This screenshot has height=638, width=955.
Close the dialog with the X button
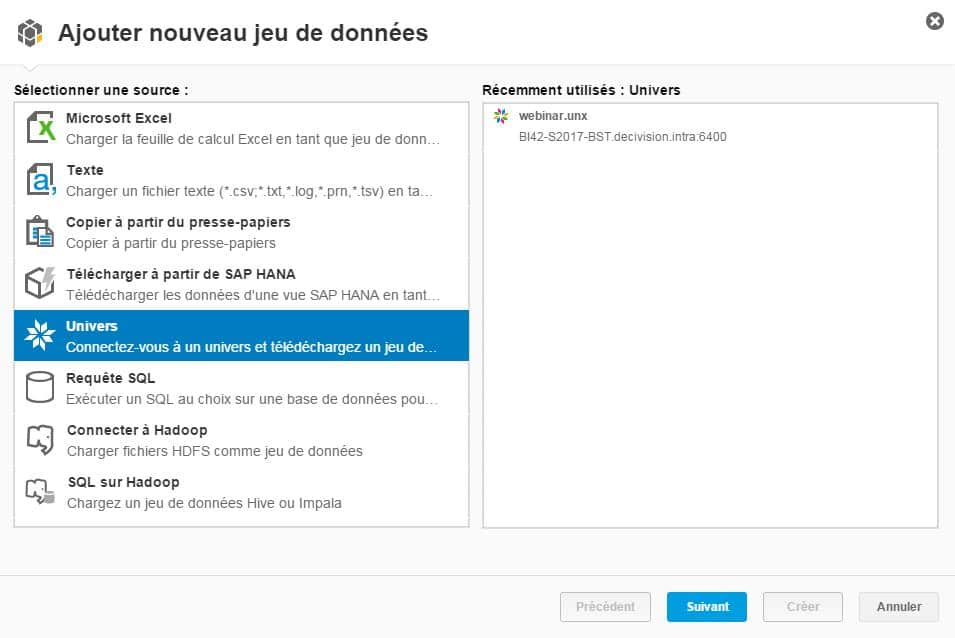pyautogui.click(x=934, y=21)
